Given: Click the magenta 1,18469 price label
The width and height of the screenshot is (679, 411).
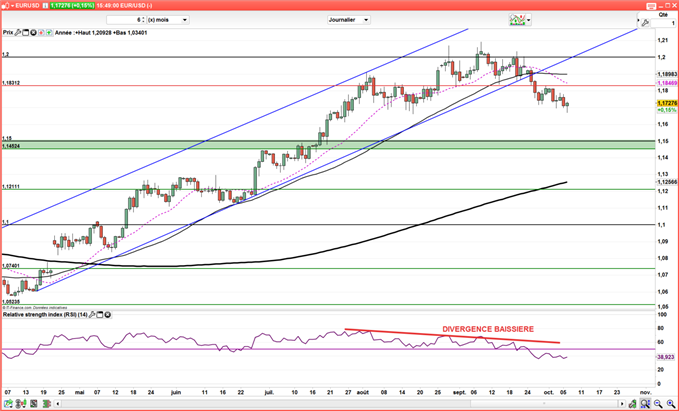Looking at the screenshot, I should tap(667, 83).
